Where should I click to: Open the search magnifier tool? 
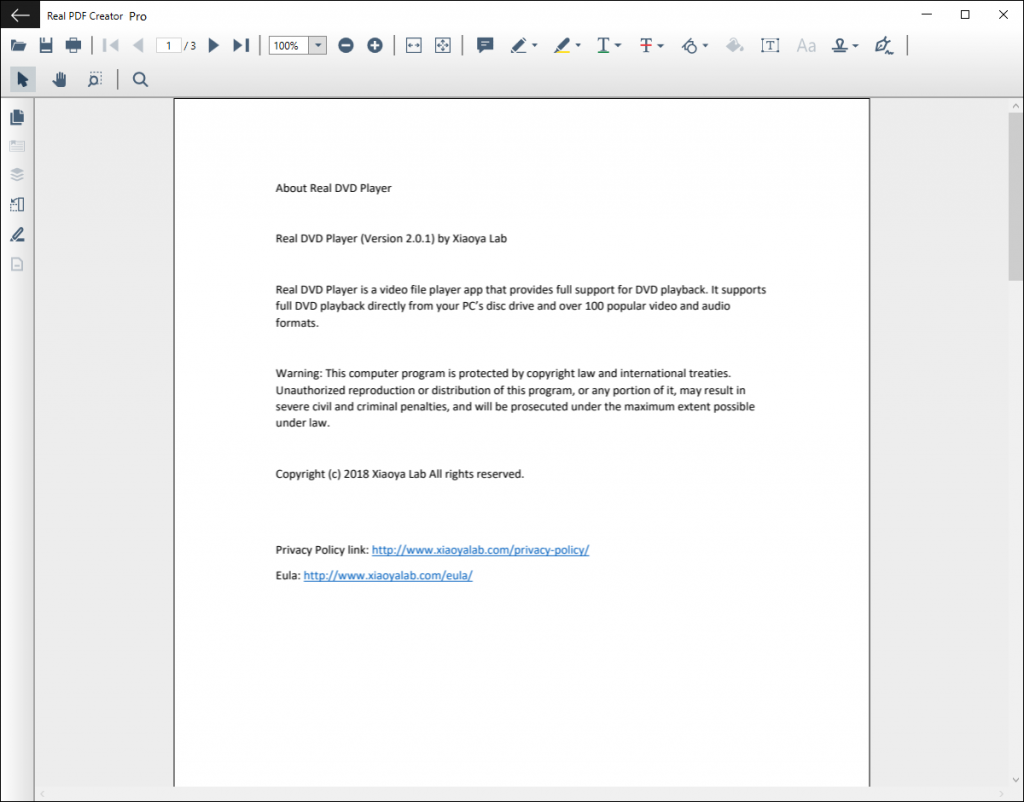(x=140, y=80)
